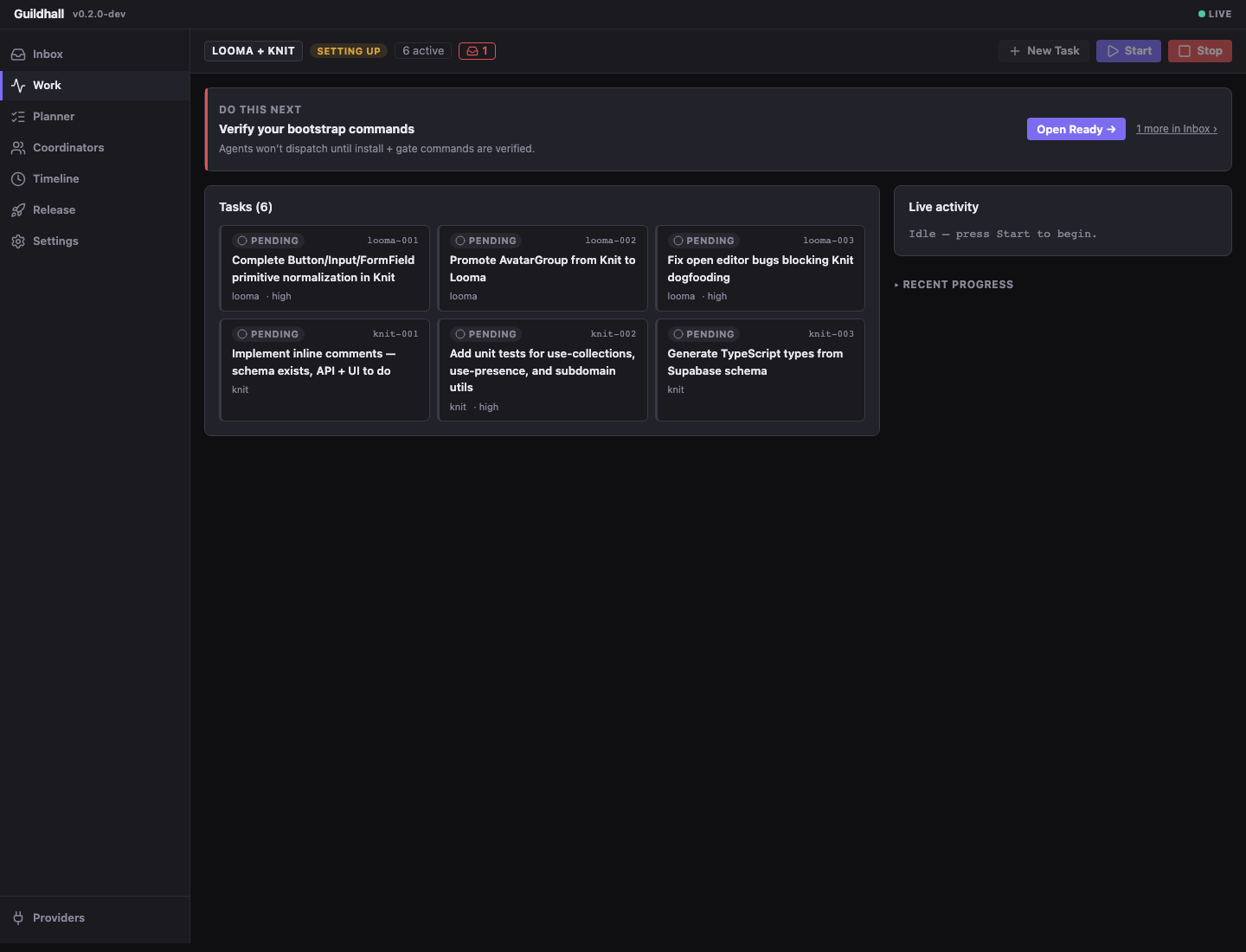This screenshot has height=952, width=1246.
Task: Click the Release rocket icon
Action: pos(18,210)
